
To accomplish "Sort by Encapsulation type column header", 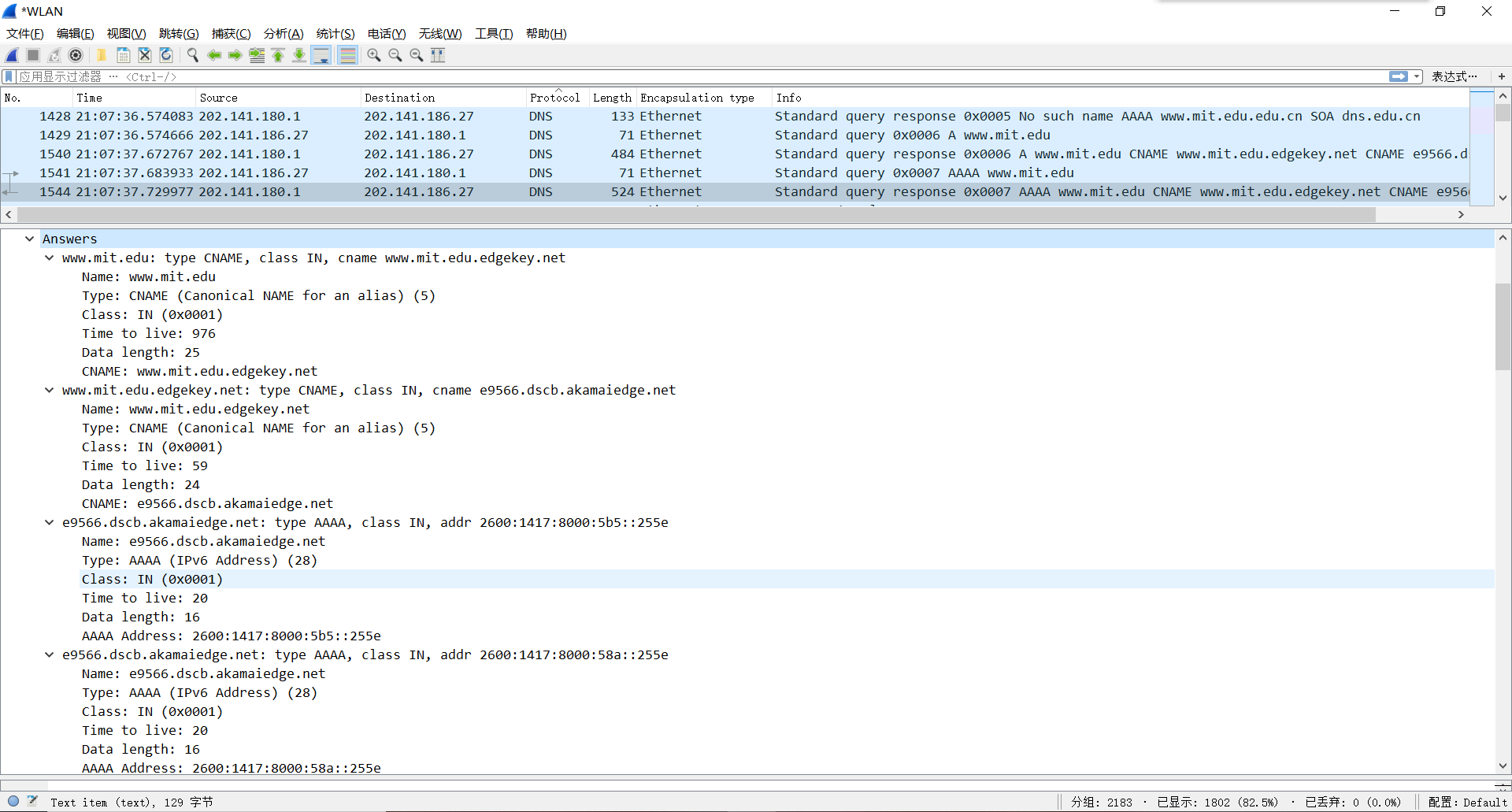I will [x=704, y=98].
